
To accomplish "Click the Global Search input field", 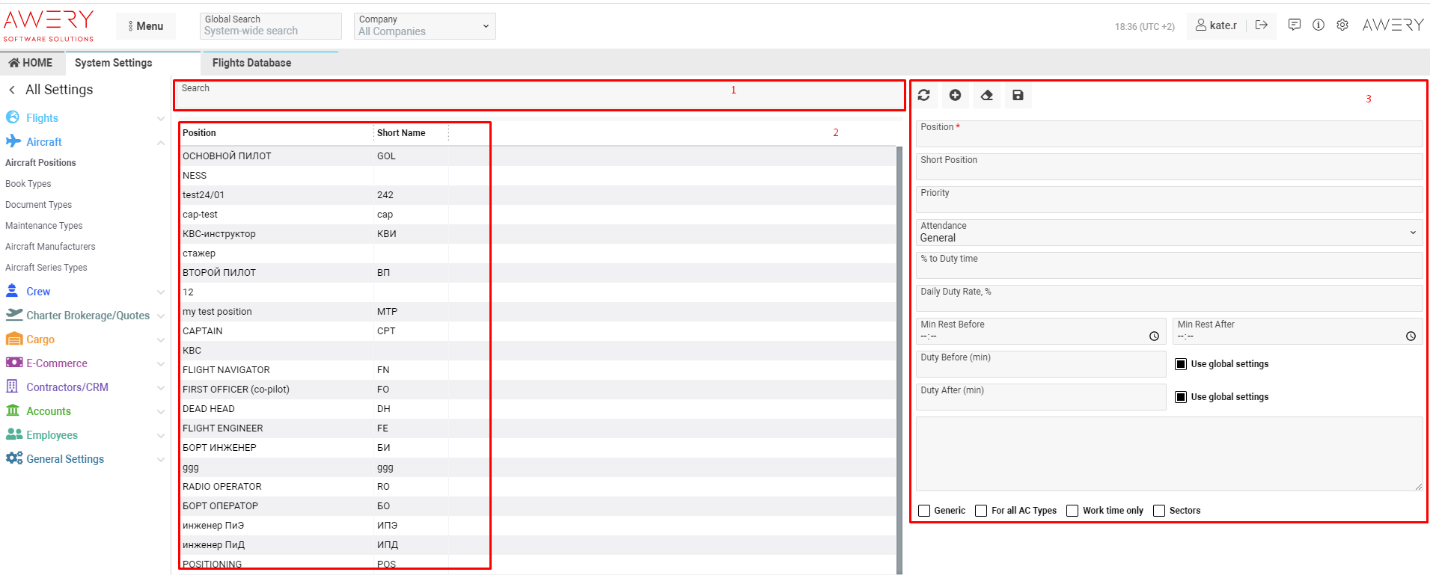I will 270,31.
